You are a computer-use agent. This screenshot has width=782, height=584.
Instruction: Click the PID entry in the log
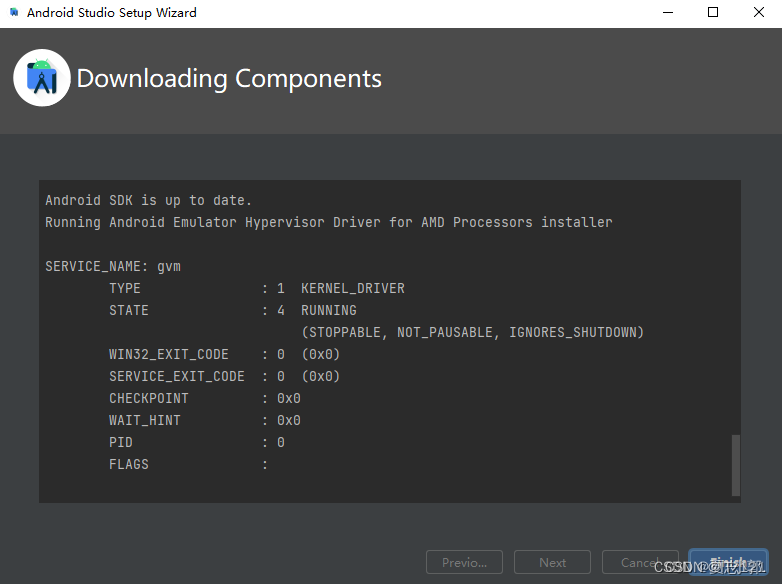[x=197, y=442]
